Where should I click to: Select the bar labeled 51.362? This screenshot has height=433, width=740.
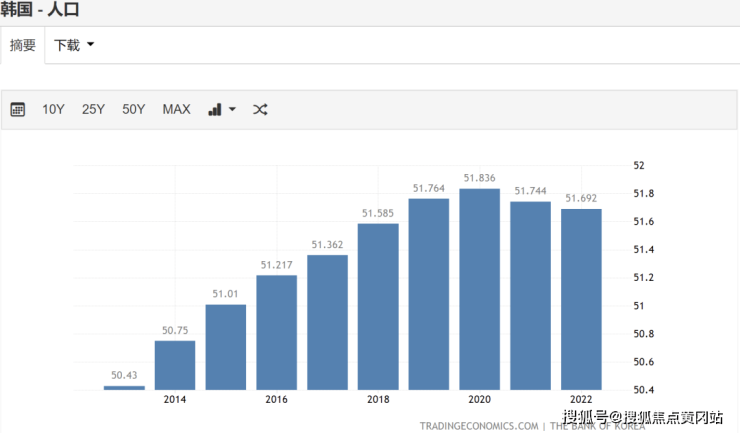pos(327,321)
